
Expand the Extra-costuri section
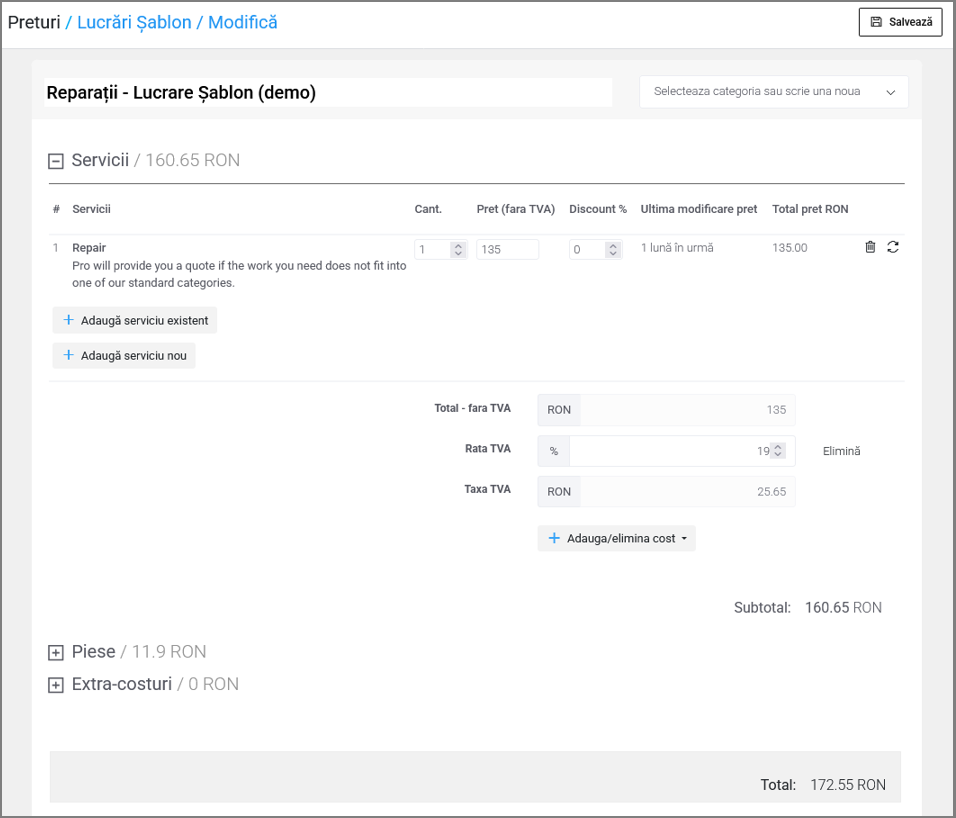[x=56, y=686]
